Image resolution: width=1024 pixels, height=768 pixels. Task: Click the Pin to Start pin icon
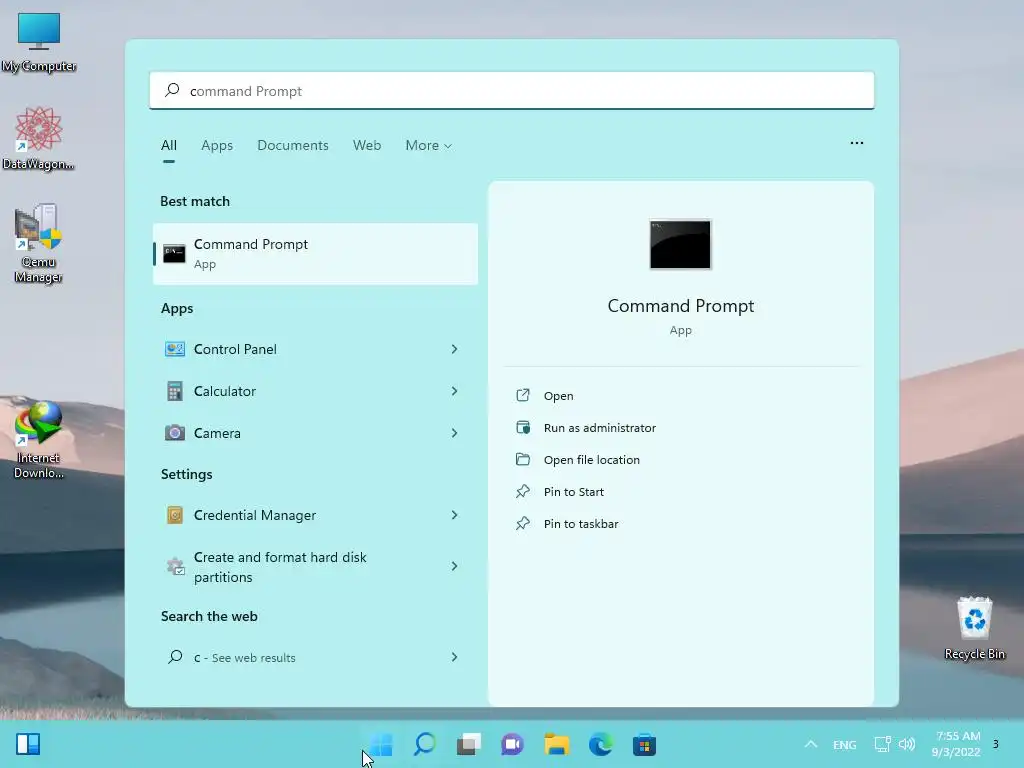(x=523, y=491)
